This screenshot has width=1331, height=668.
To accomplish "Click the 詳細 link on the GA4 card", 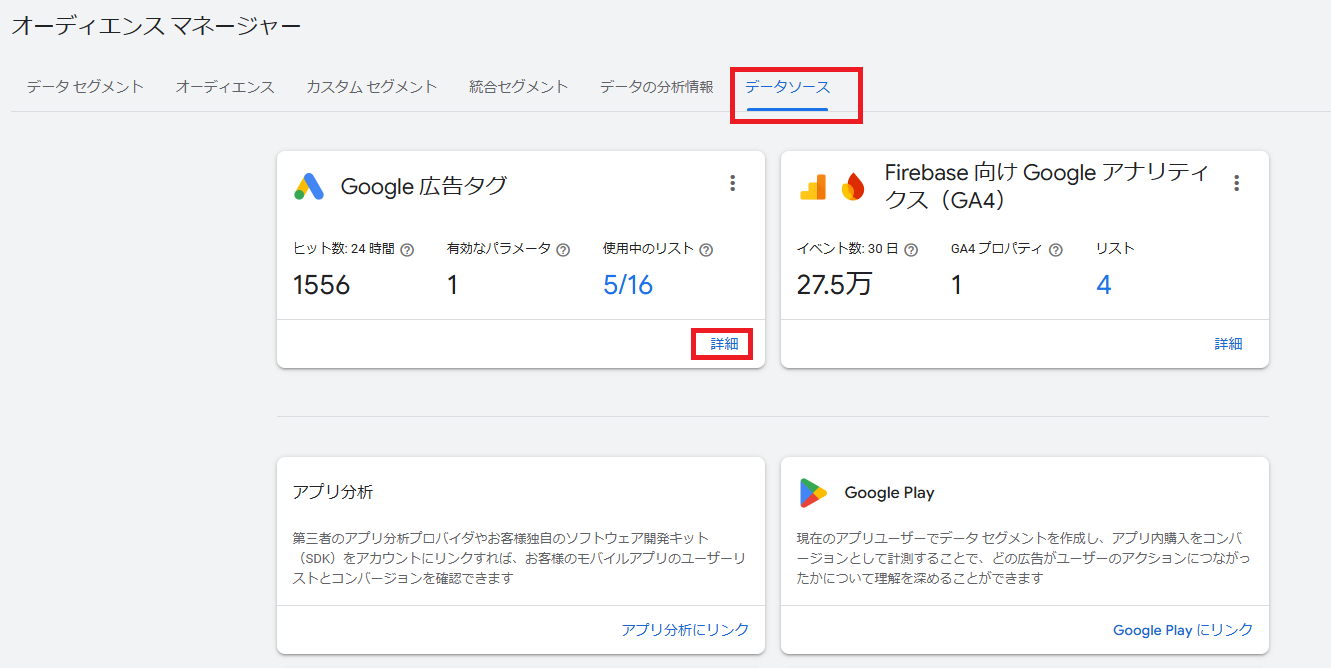I will coord(1229,343).
